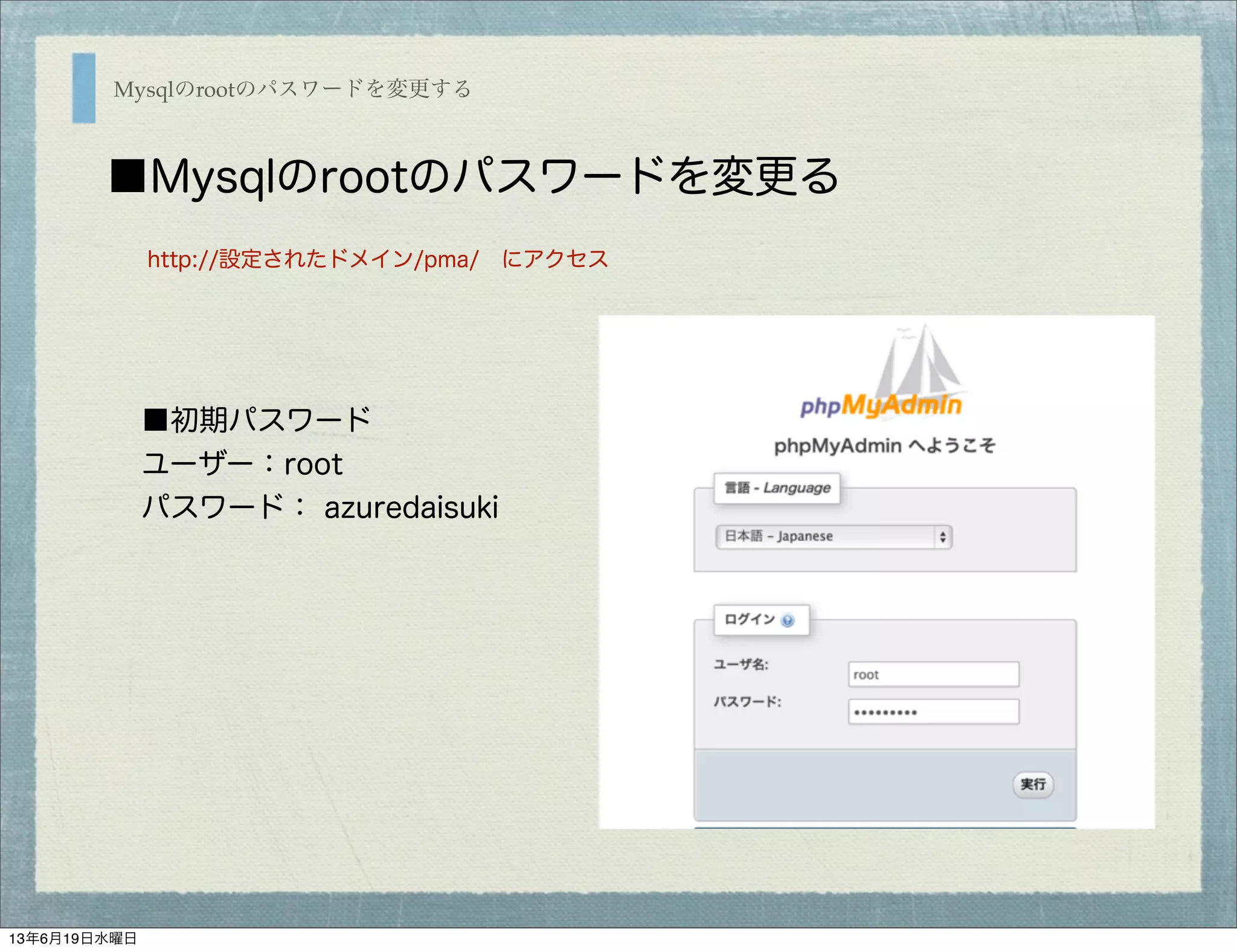This screenshot has height=952, width=1237.
Task: Click the ログイン legend text
Action: click(749, 619)
